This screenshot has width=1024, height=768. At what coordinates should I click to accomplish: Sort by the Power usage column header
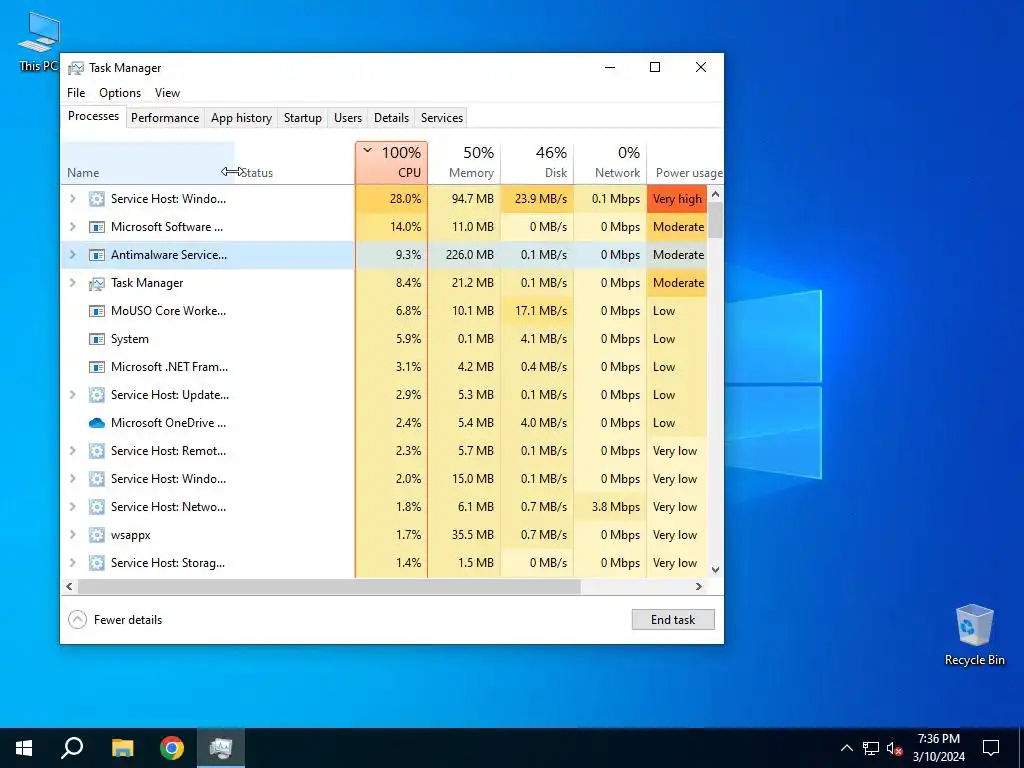[x=685, y=163]
